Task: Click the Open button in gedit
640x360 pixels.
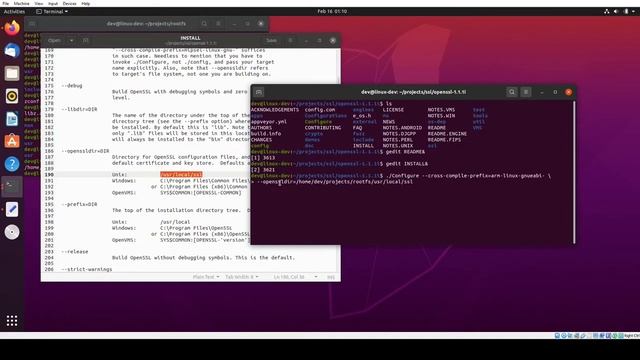Action: 54,40
